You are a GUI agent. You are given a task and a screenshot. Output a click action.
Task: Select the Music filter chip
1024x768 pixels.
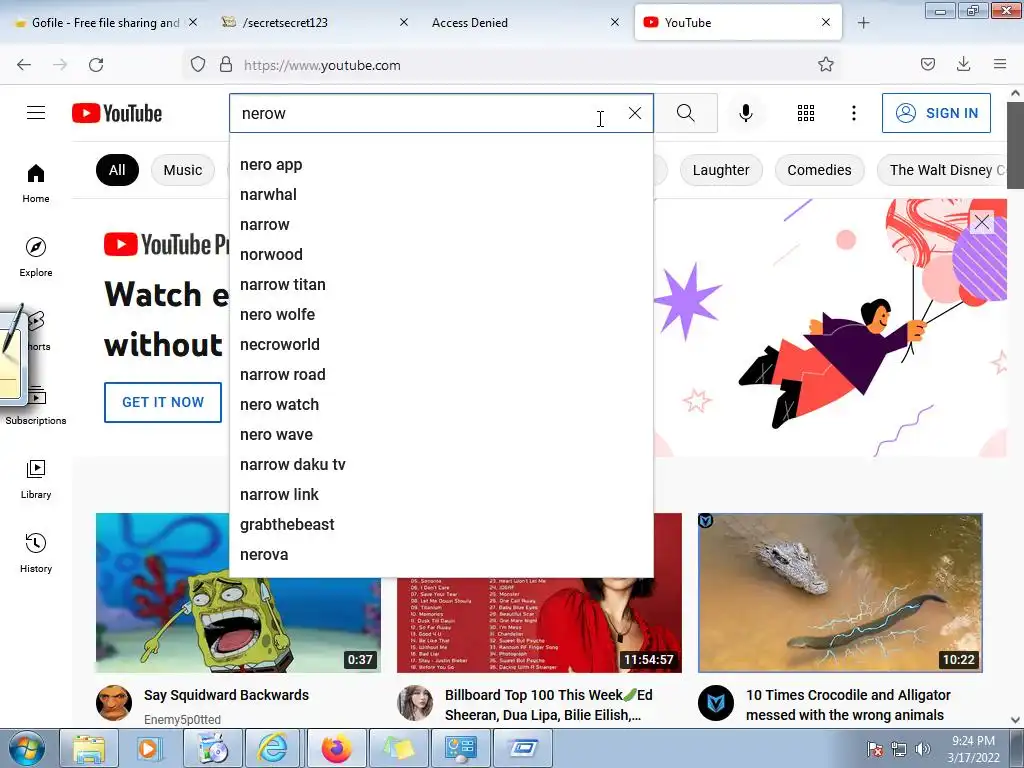183,170
